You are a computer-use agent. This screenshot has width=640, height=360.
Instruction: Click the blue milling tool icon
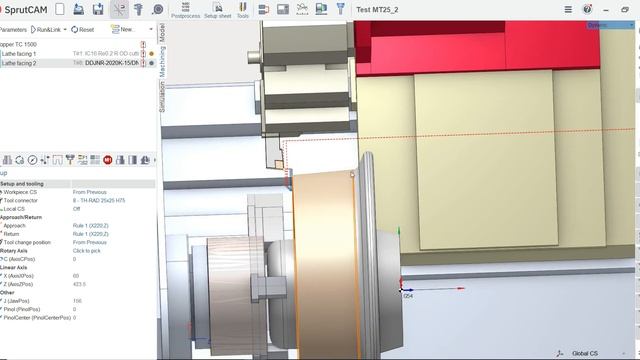click(340, 9)
